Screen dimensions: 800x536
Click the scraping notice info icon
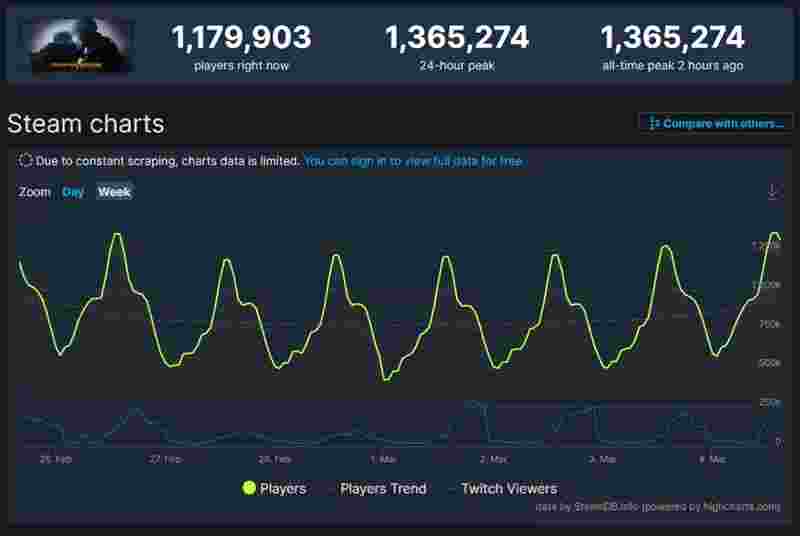26,161
